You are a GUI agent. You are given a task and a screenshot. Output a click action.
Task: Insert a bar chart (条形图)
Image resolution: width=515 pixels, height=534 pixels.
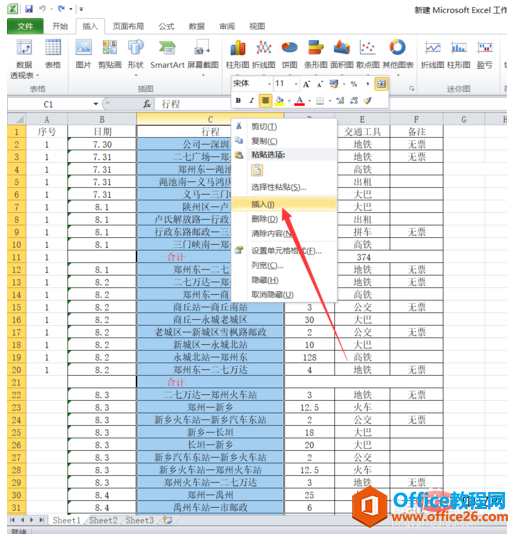(x=315, y=54)
